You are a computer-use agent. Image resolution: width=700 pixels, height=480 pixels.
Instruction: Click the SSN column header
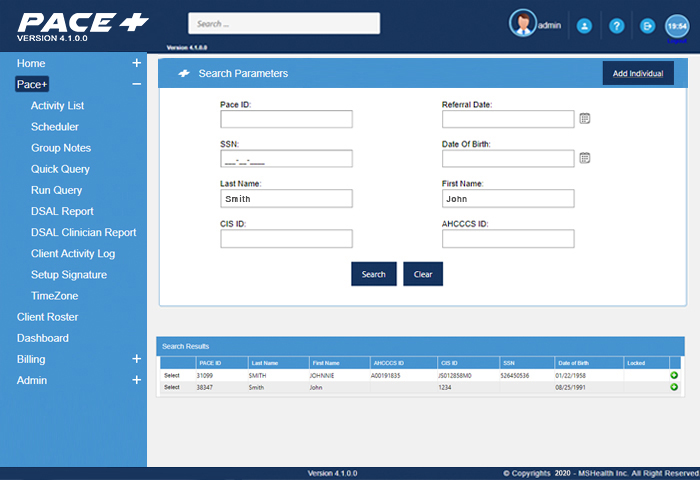click(509, 363)
